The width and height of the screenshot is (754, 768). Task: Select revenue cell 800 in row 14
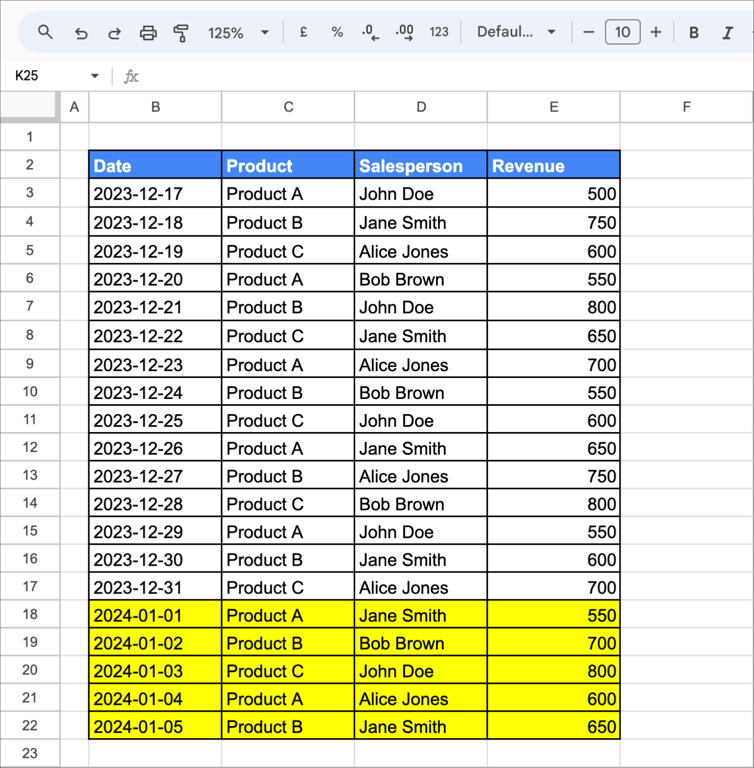coord(554,503)
